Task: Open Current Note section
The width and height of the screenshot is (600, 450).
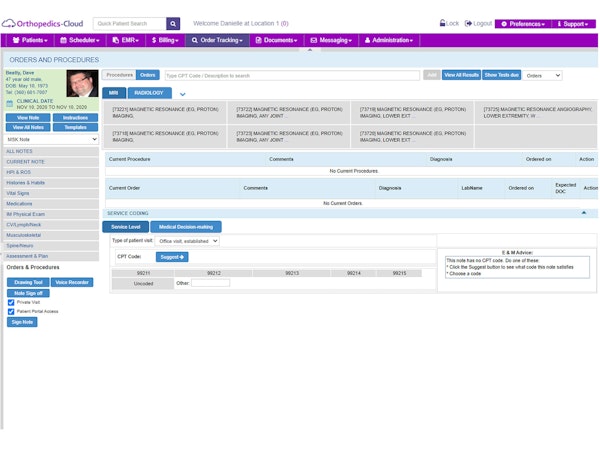Action: (x=51, y=162)
